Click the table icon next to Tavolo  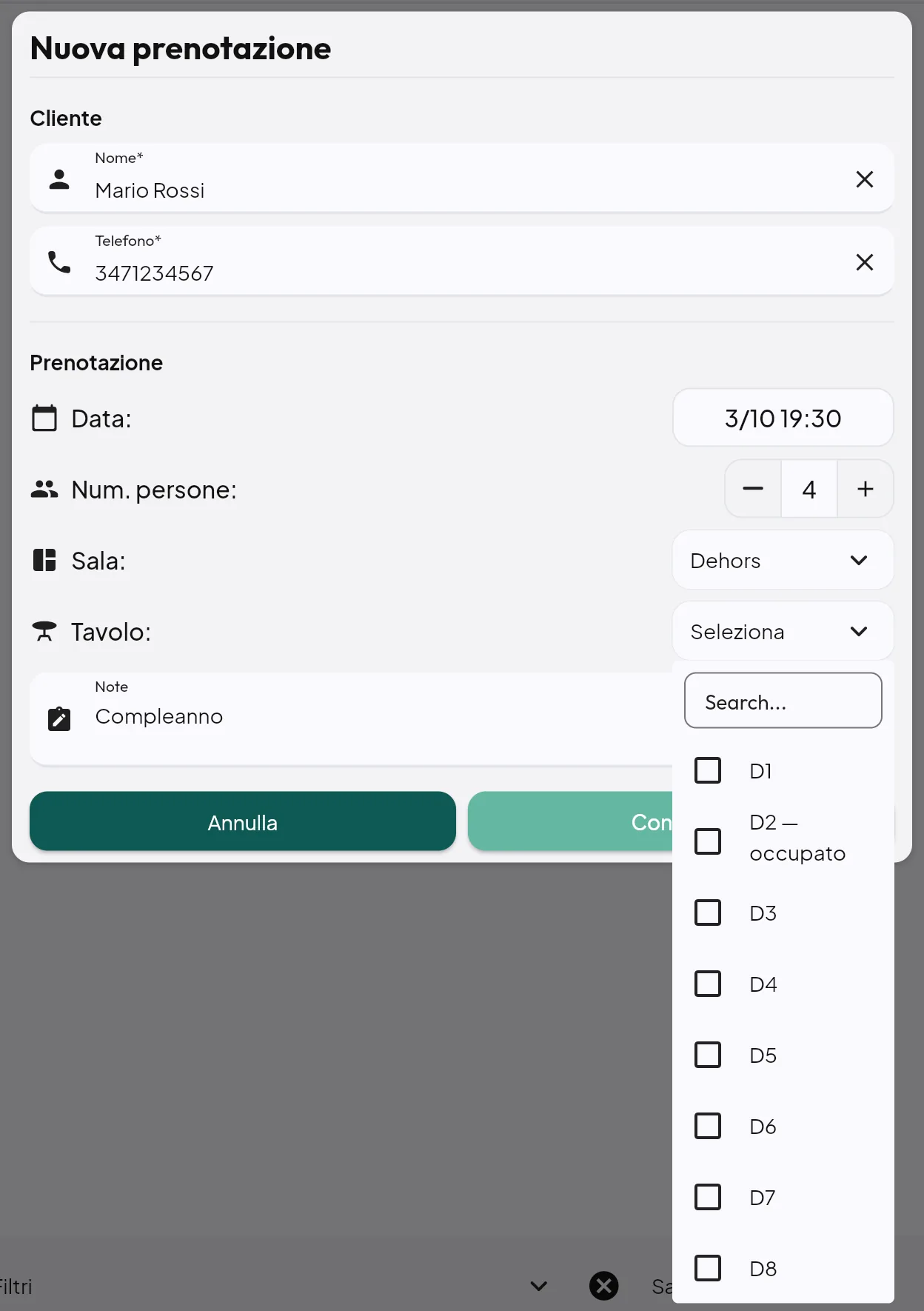(x=44, y=631)
